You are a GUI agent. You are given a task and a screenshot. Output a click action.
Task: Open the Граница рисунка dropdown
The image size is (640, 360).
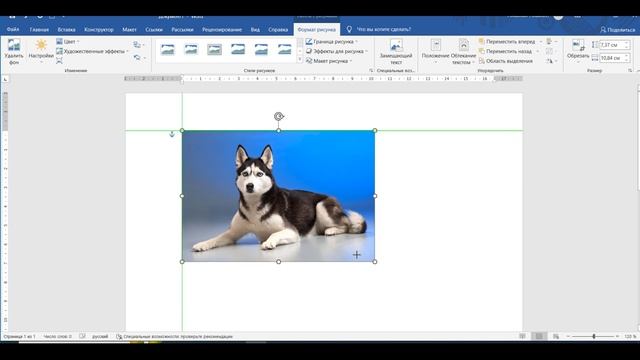coord(332,42)
